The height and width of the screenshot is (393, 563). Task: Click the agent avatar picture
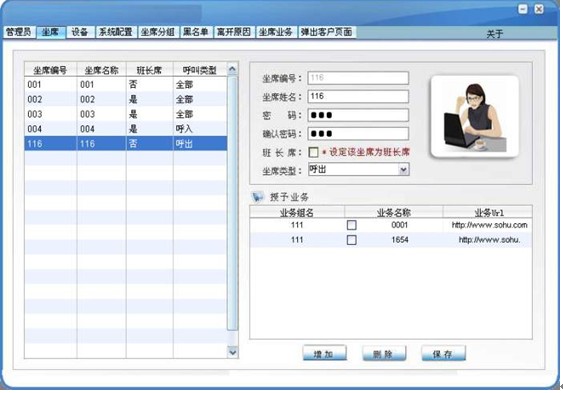point(475,116)
